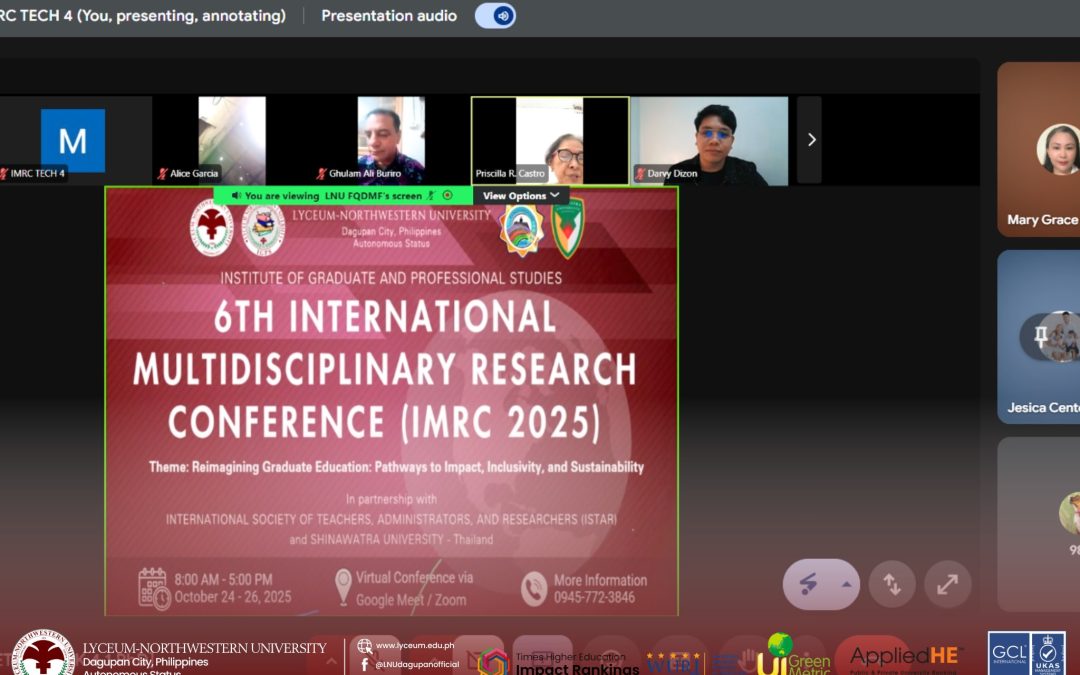The width and height of the screenshot is (1080, 675).
Task: Click Alice Garcia's muted mic icon
Action: point(162,174)
